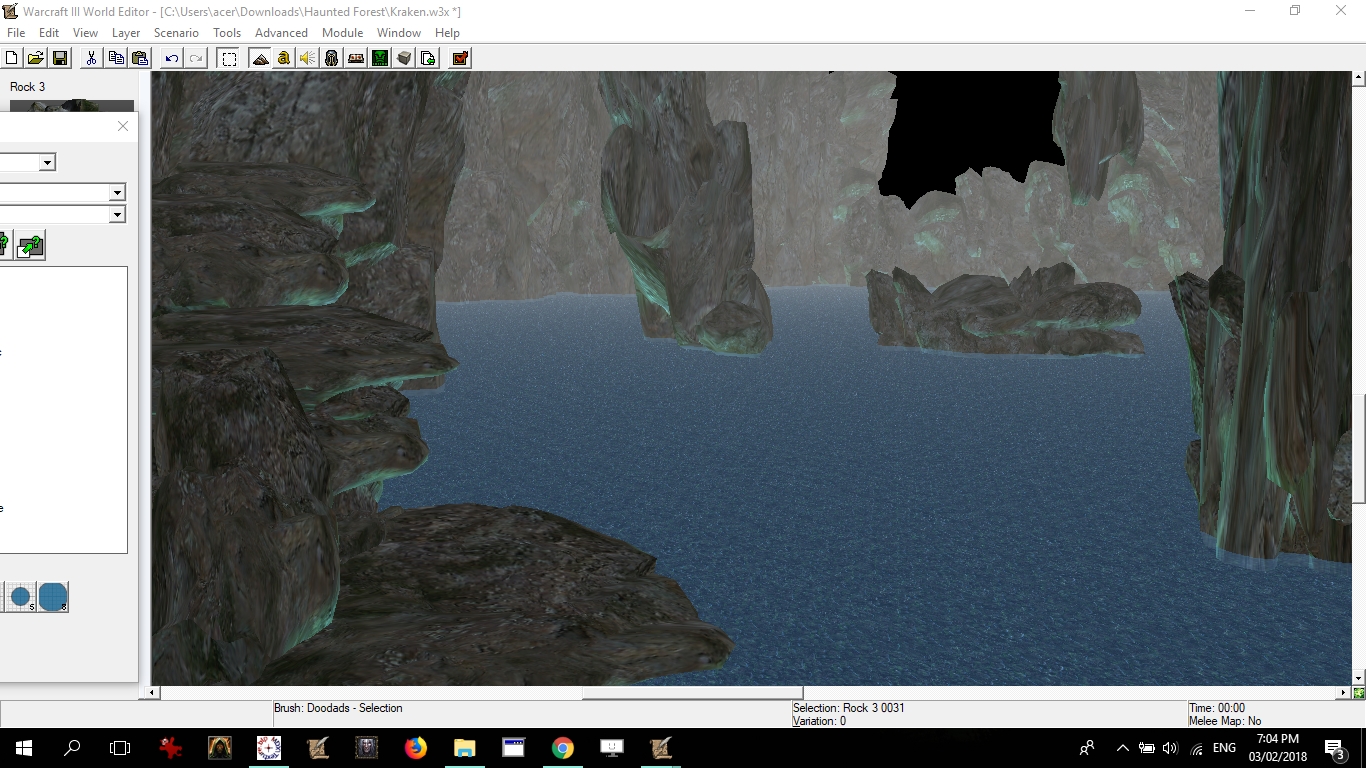Click 'Selection: Rock 3 0031' status text
This screenshot has height=768, width=1366.
tap(849, 708)
